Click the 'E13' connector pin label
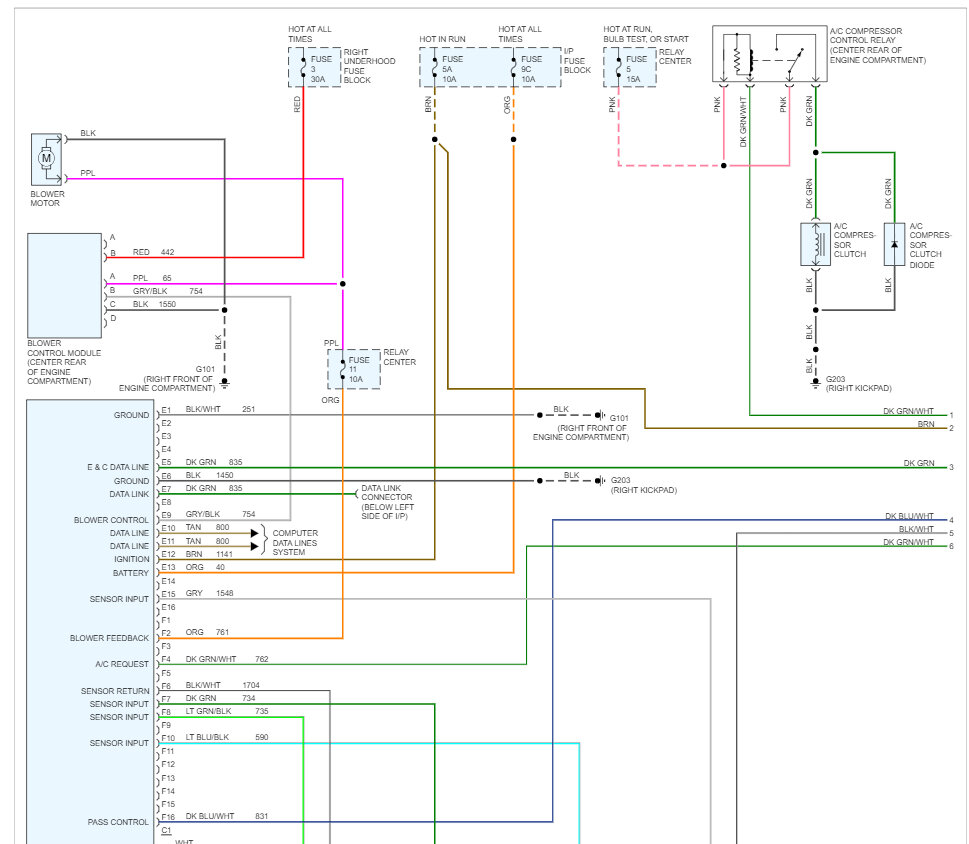This screenshot has height=844, width=969. click(168, 567)
